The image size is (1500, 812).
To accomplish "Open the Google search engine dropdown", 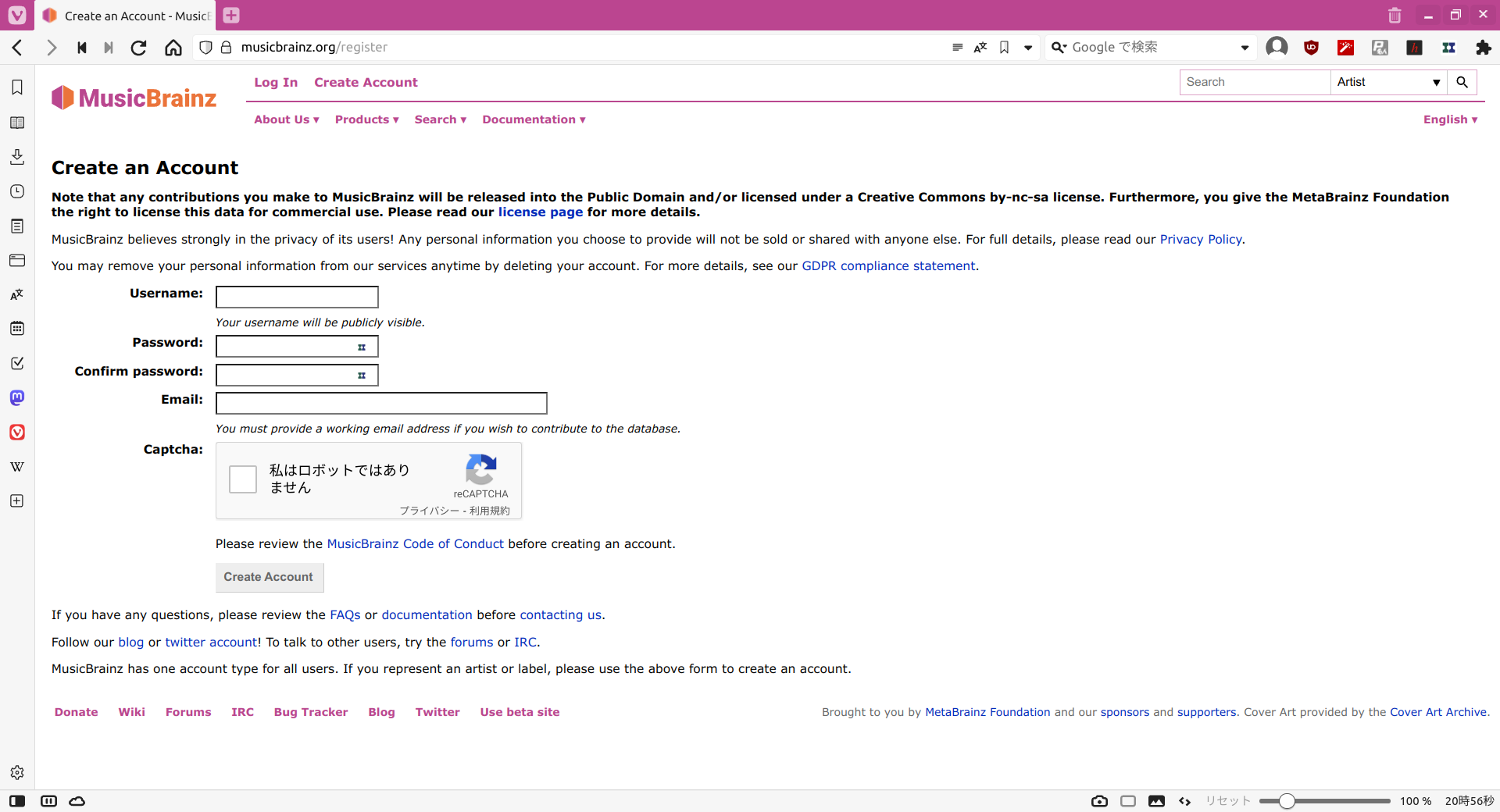I will point(1245,48).
